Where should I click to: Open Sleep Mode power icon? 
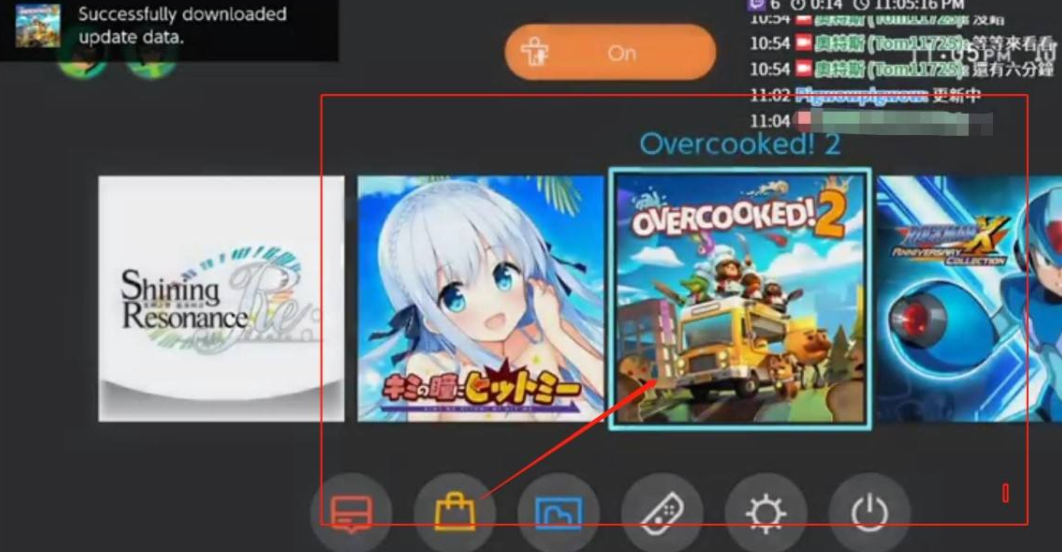click(x=869, y=513)
